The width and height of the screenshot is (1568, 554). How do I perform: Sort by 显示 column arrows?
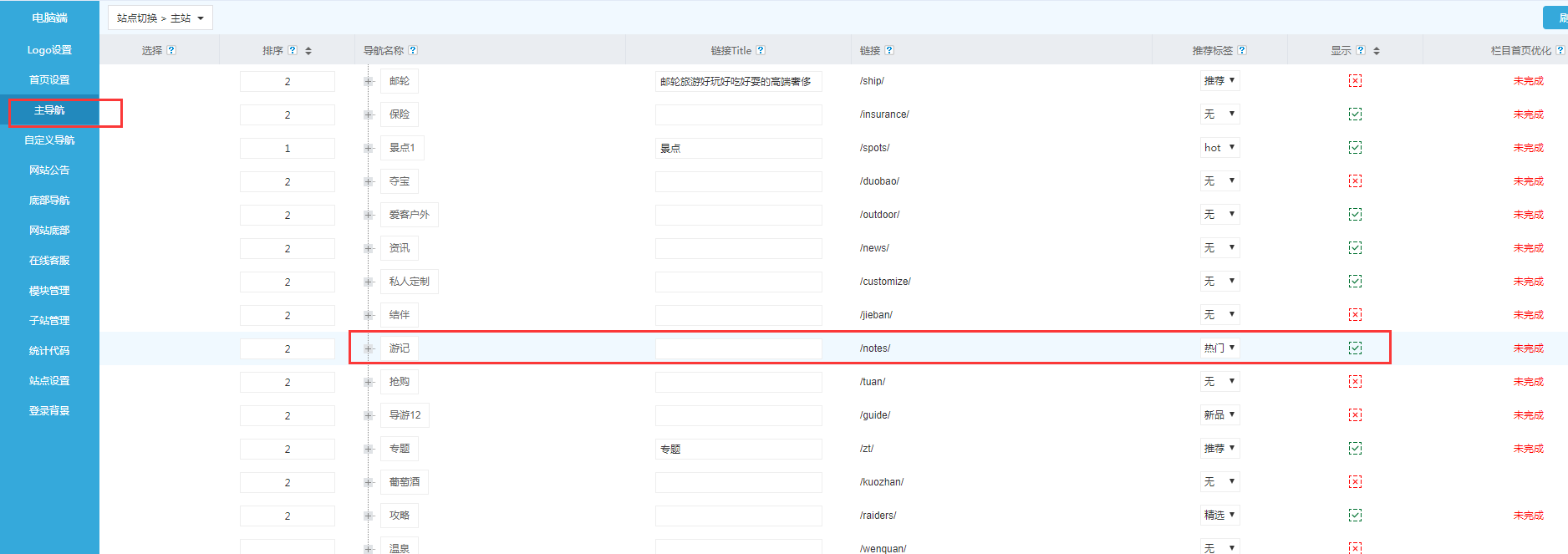tap(1377, 51)
